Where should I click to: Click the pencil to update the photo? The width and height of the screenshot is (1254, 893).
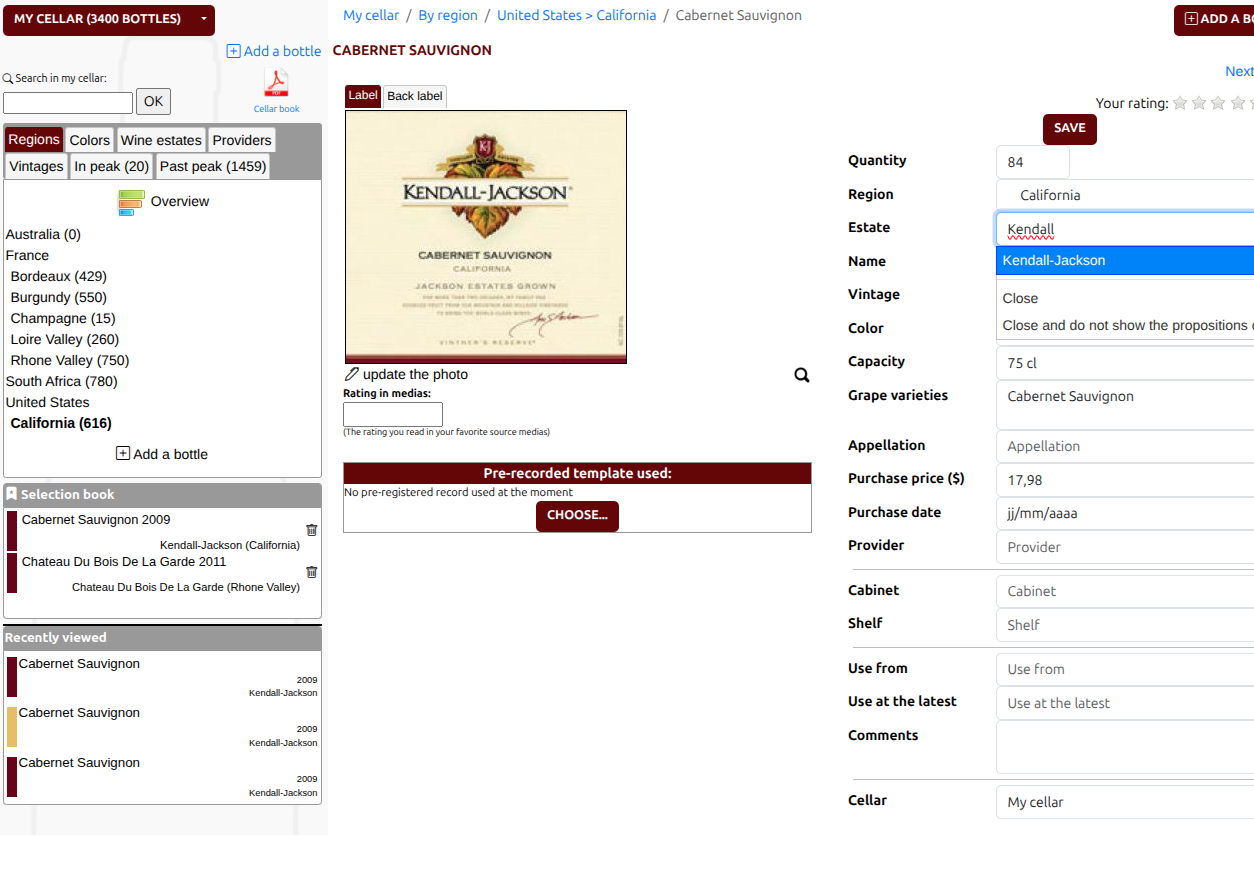350,375
